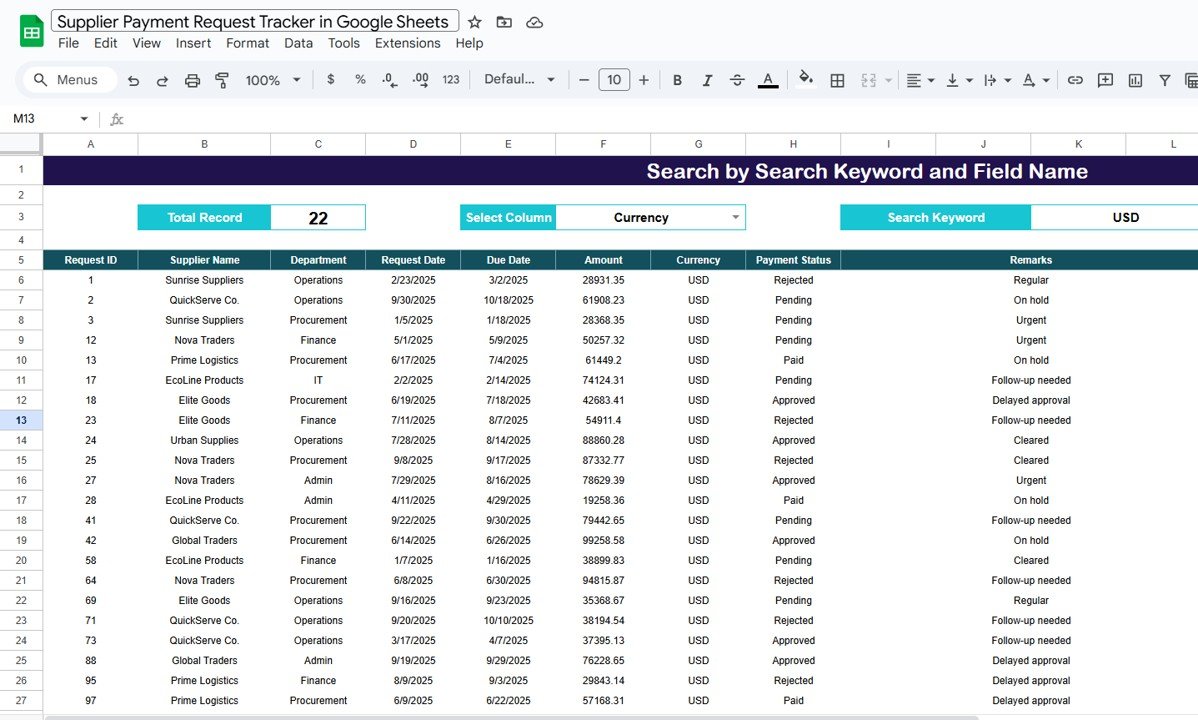Open the Extensions menu
This screenshot has height=720, width=1198.
(407, 43)
